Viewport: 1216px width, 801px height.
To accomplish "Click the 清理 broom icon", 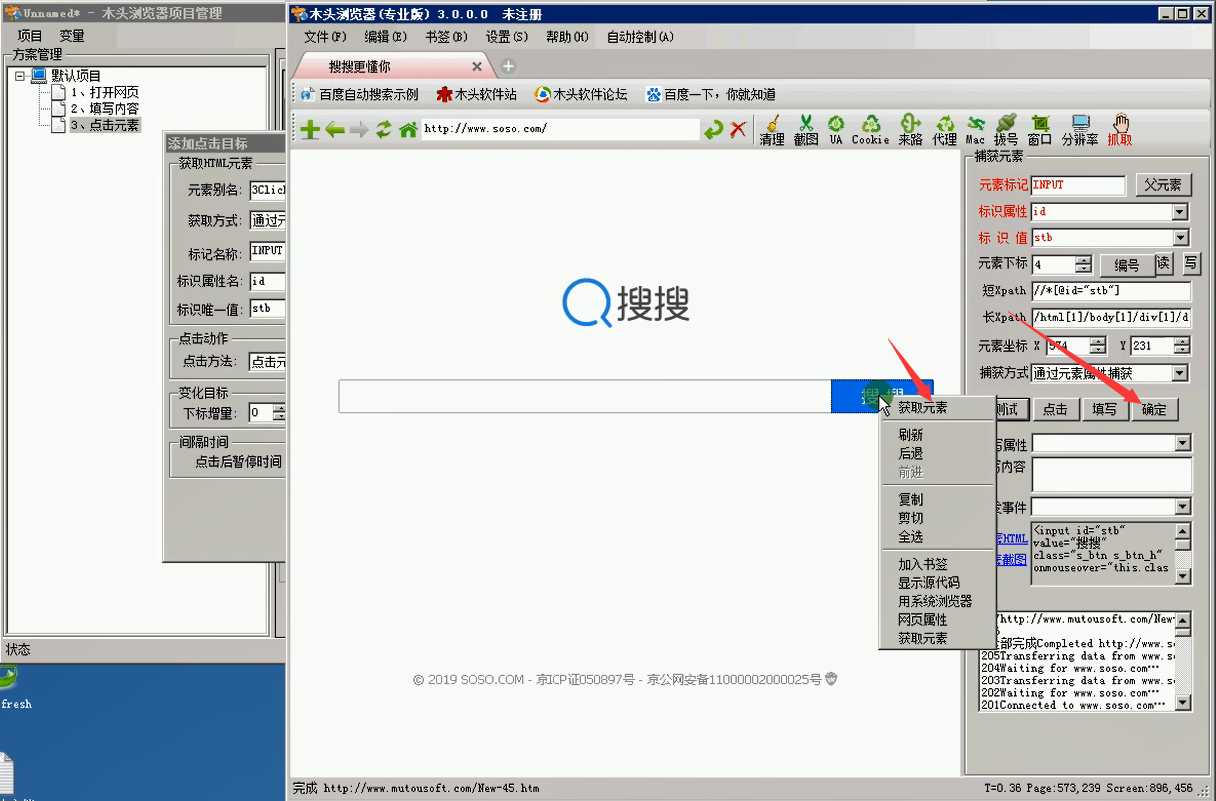I will coord(772,130).
